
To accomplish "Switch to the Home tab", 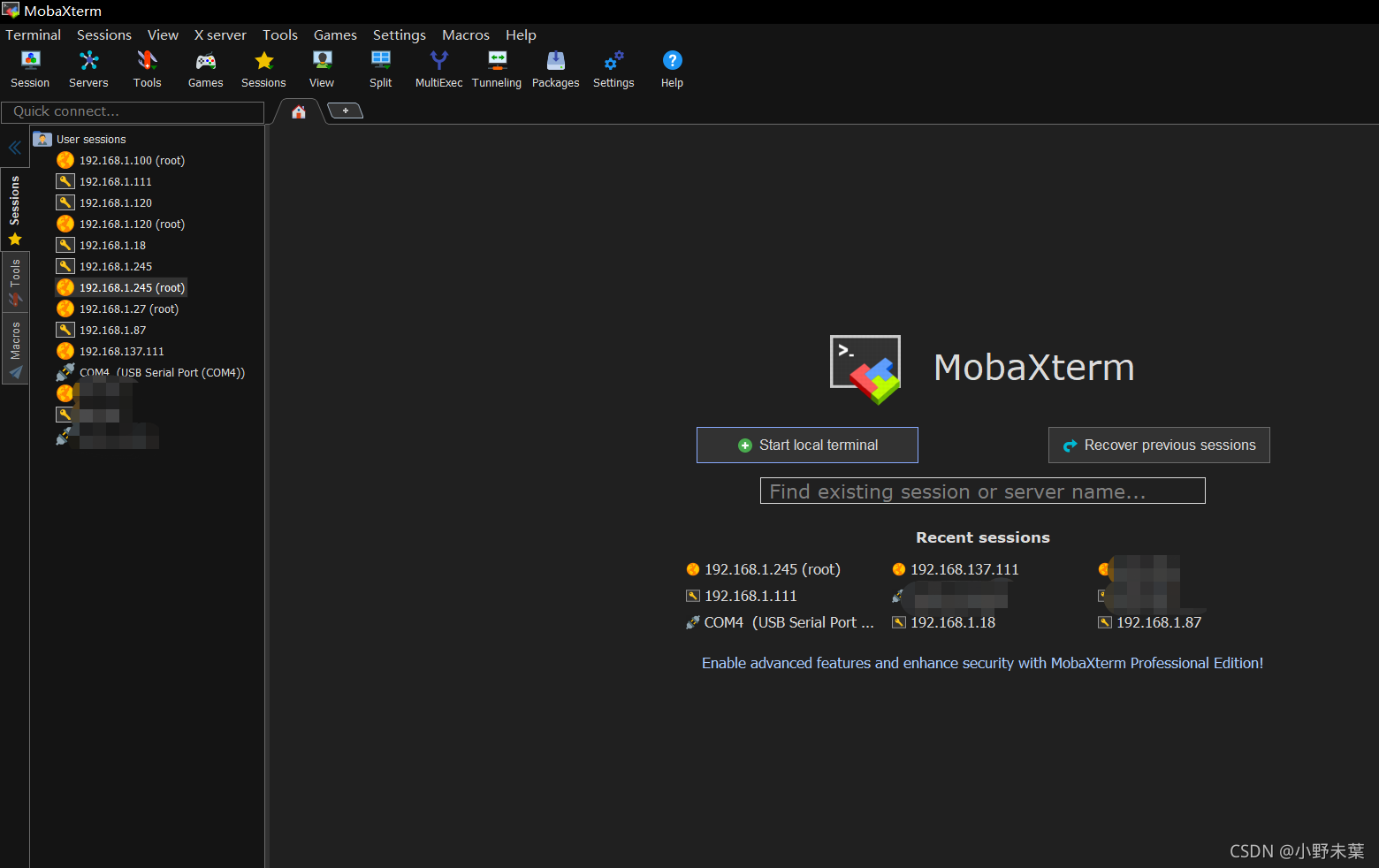I will point(299,111).
